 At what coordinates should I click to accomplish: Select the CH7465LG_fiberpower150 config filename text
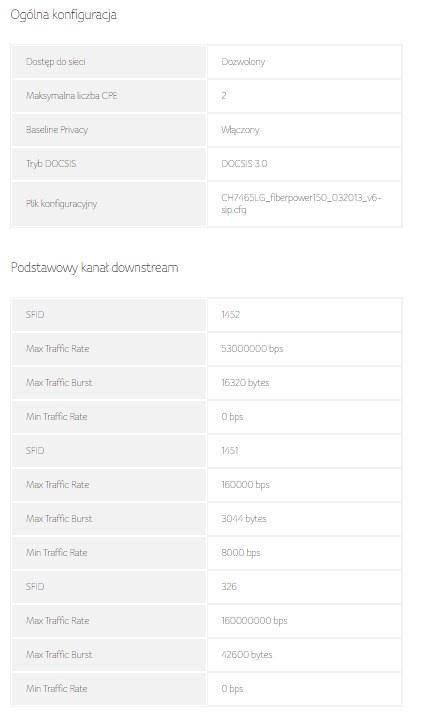tap(301, 204)
